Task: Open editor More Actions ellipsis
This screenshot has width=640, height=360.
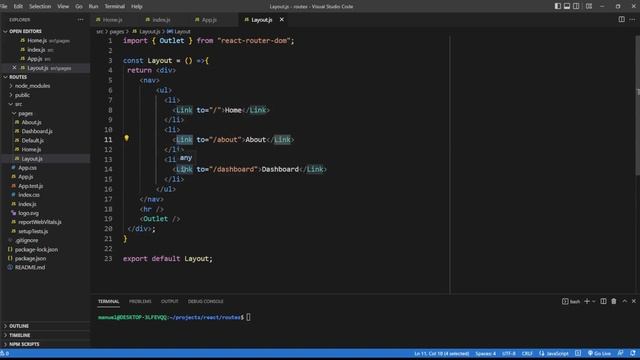Action: [x=632, y=19]
